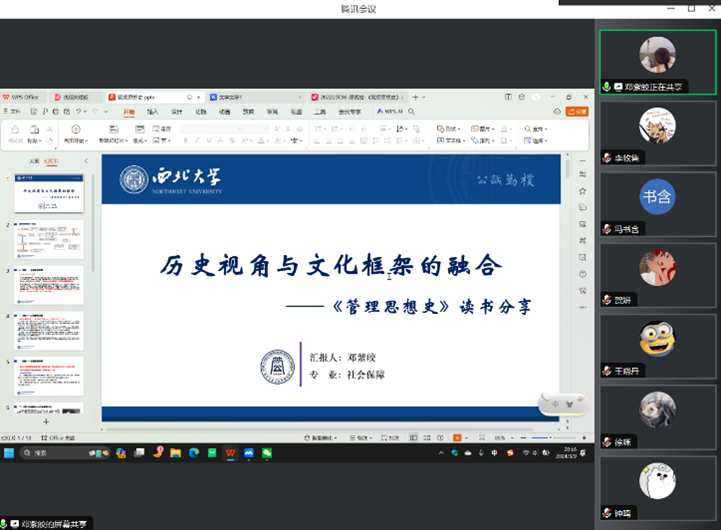This screenshot has width=721, height=530.
Task: Click 王晓丹 minion avatar tile
Action: pyautogui.click(x=657, y=344)
